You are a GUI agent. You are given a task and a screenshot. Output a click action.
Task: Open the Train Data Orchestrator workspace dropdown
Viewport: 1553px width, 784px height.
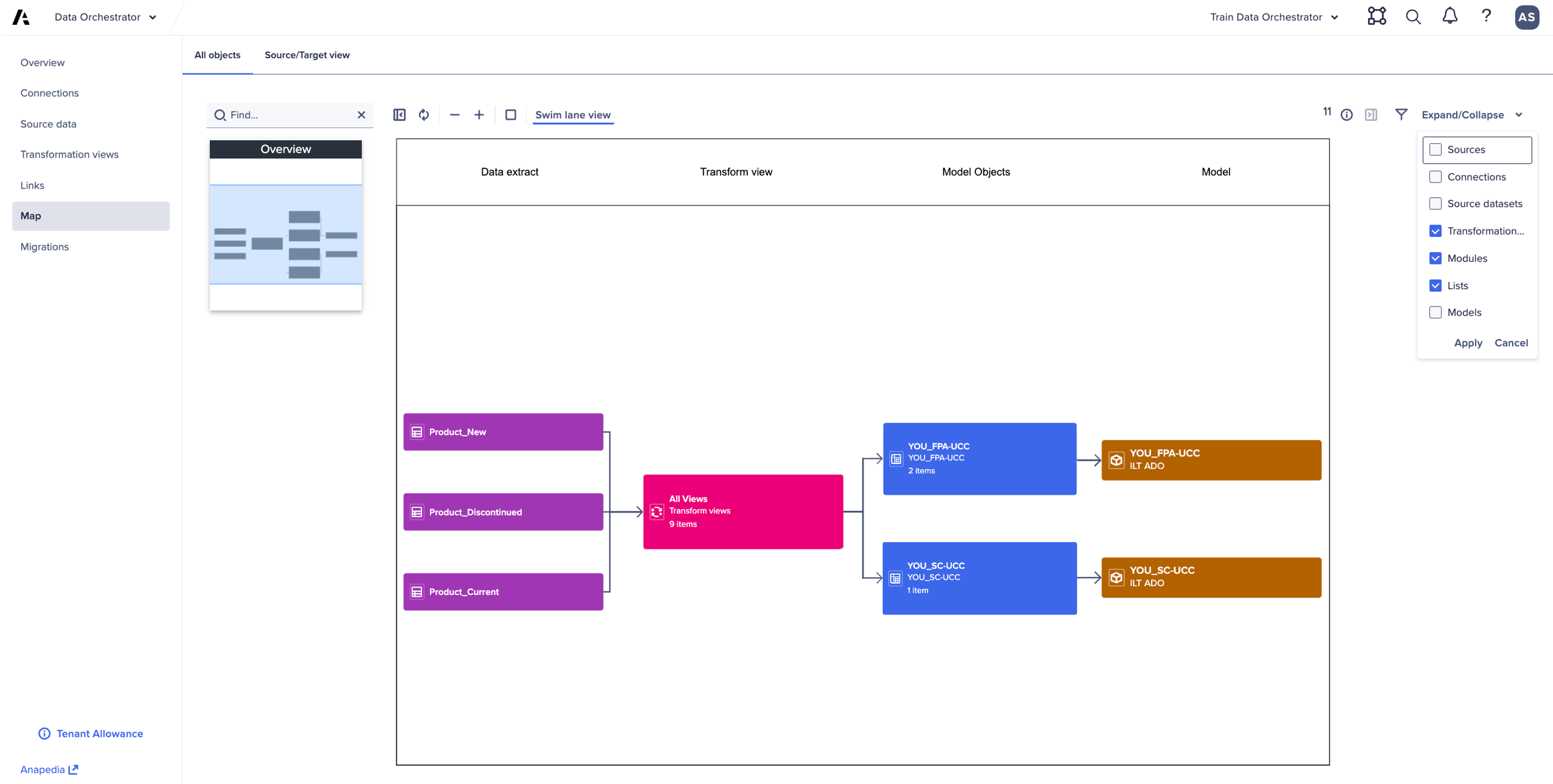point(1273,17)
